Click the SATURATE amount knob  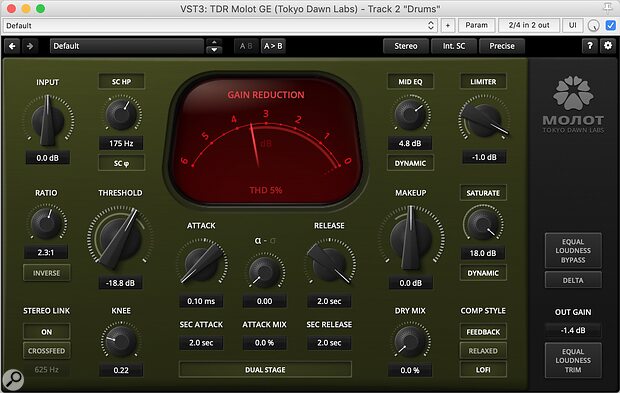[x=483, y=224]
